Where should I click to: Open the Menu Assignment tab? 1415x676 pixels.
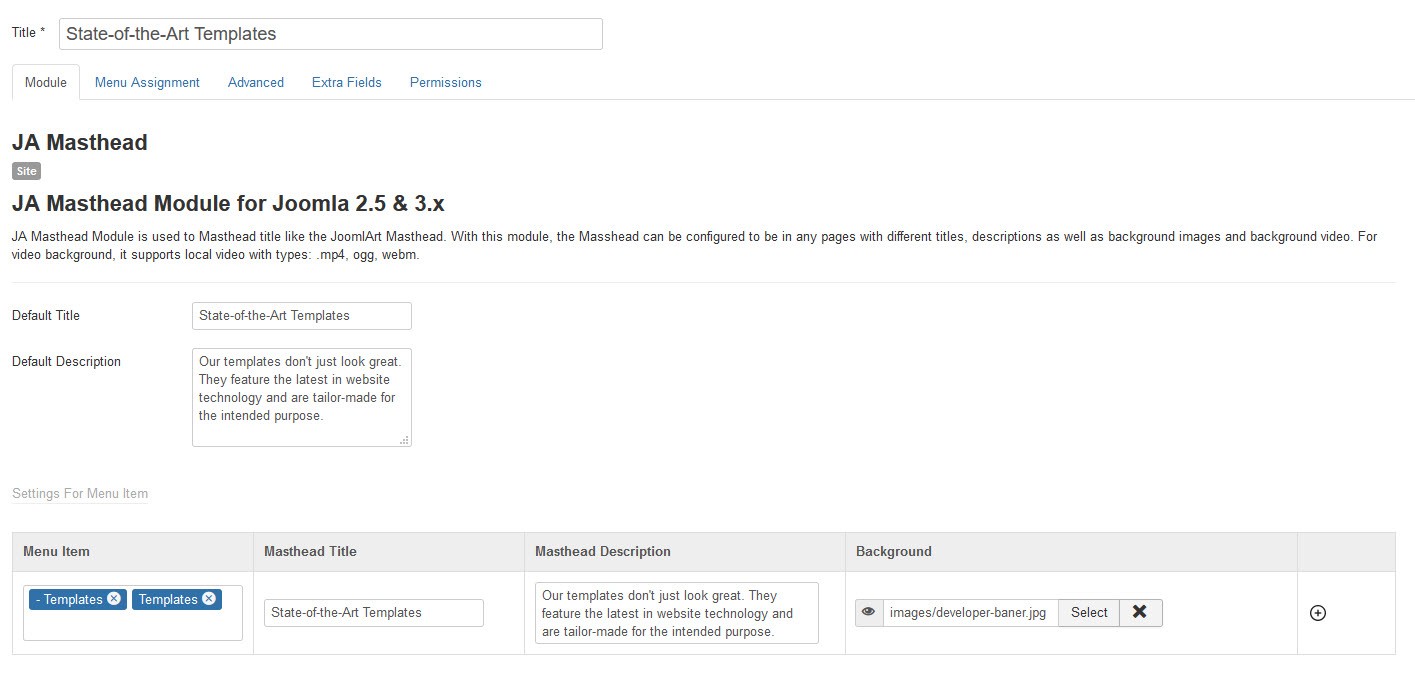click(x=147, y=83)
